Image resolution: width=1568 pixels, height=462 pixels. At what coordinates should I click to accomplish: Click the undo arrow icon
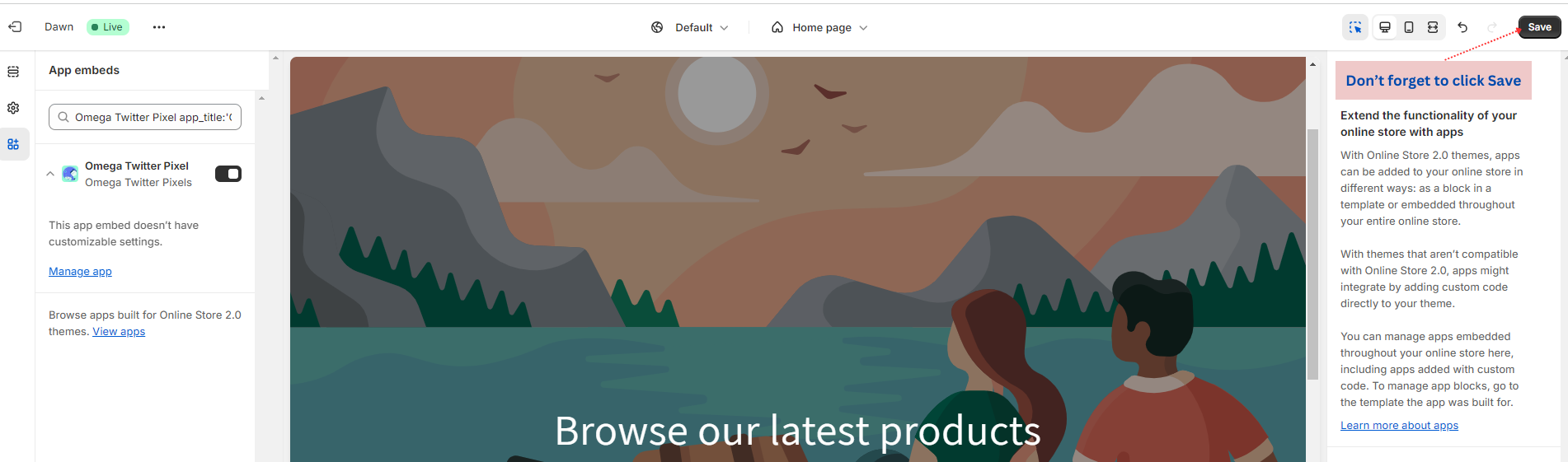tap(1462, 27)
